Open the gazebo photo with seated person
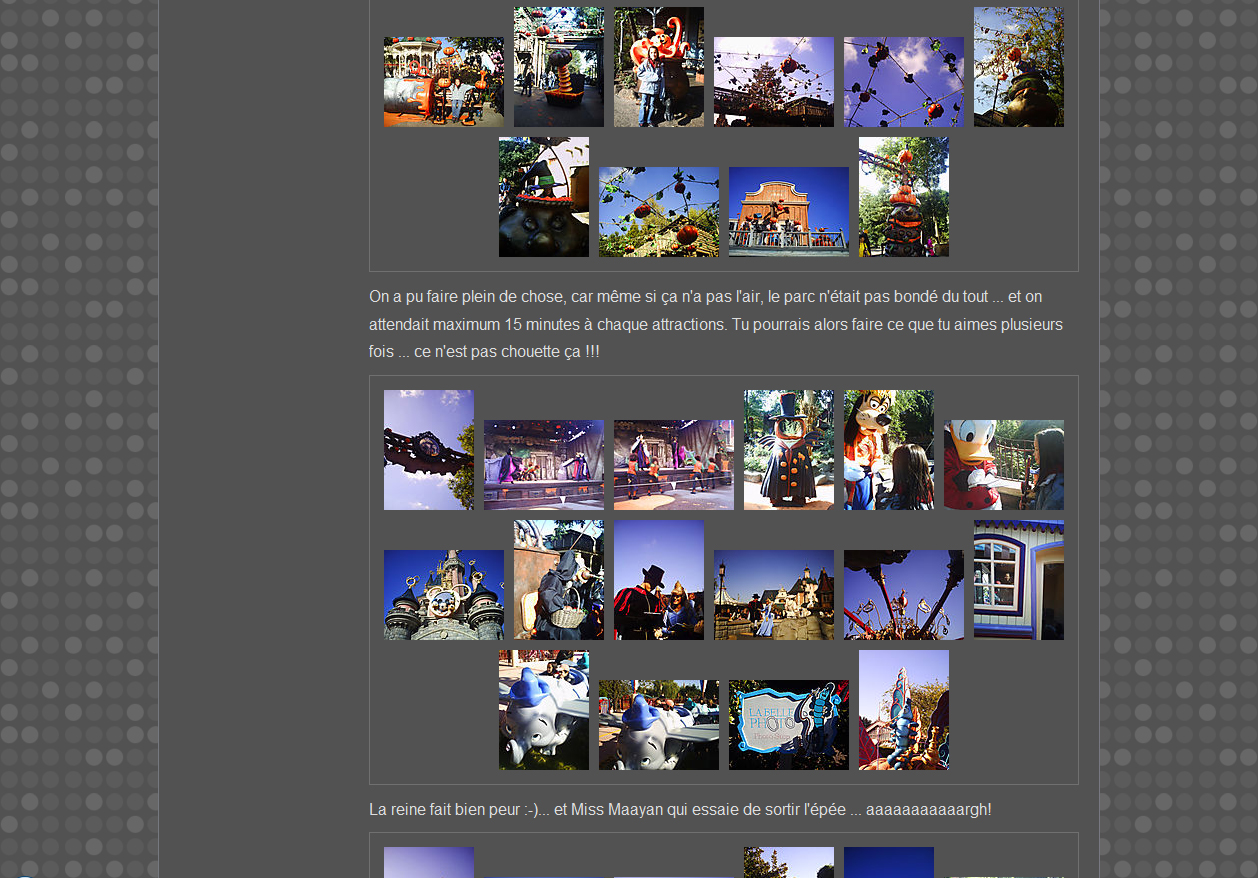Screen dimensions: 1258x878 click(x=443, y=82)
